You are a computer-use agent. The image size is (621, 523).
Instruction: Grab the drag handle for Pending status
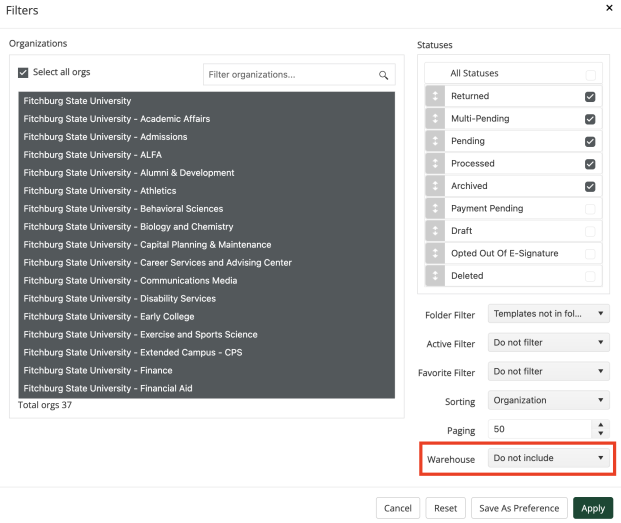[x=435, y=141]
